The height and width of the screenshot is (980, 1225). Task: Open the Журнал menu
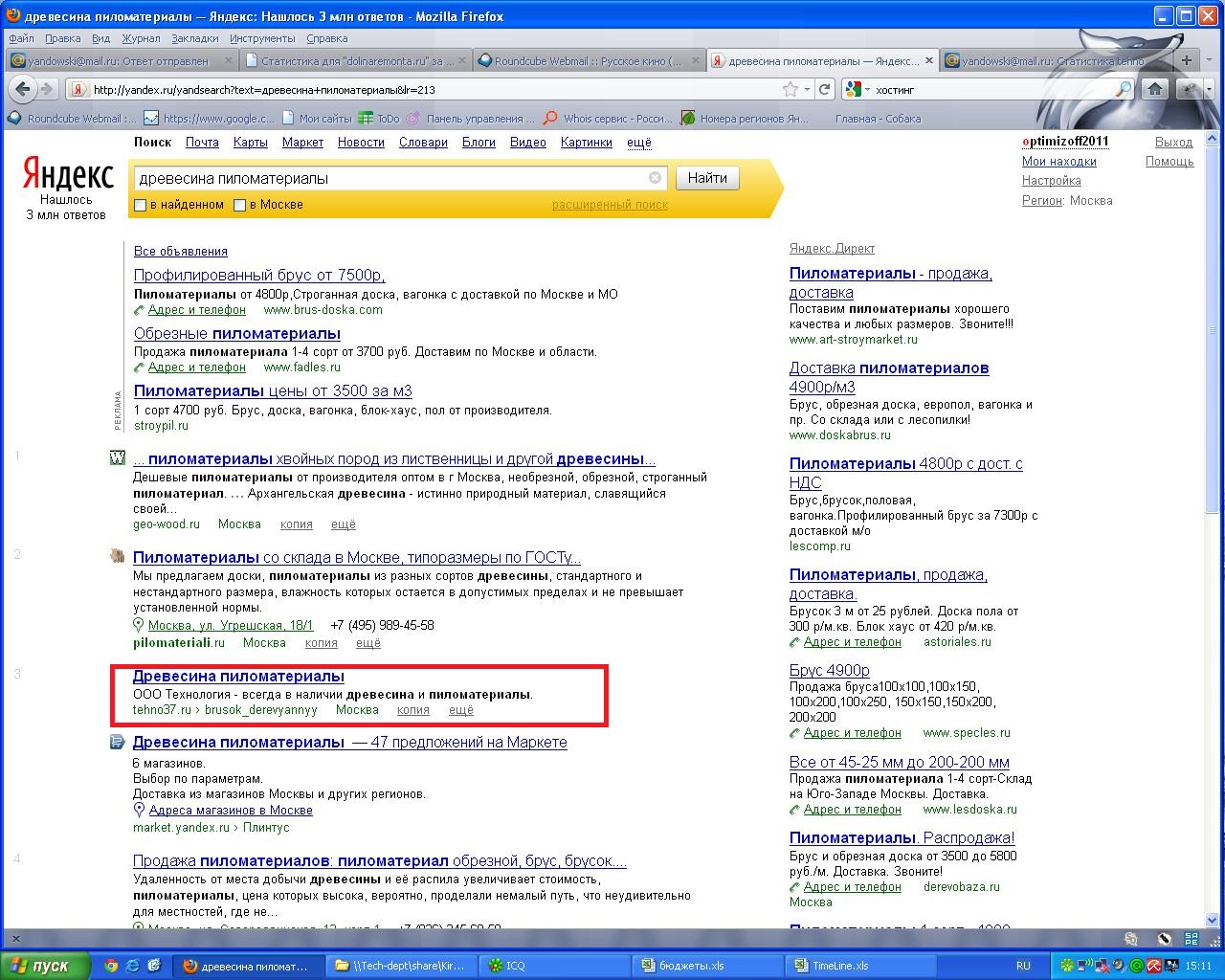[x=141, y=38]
